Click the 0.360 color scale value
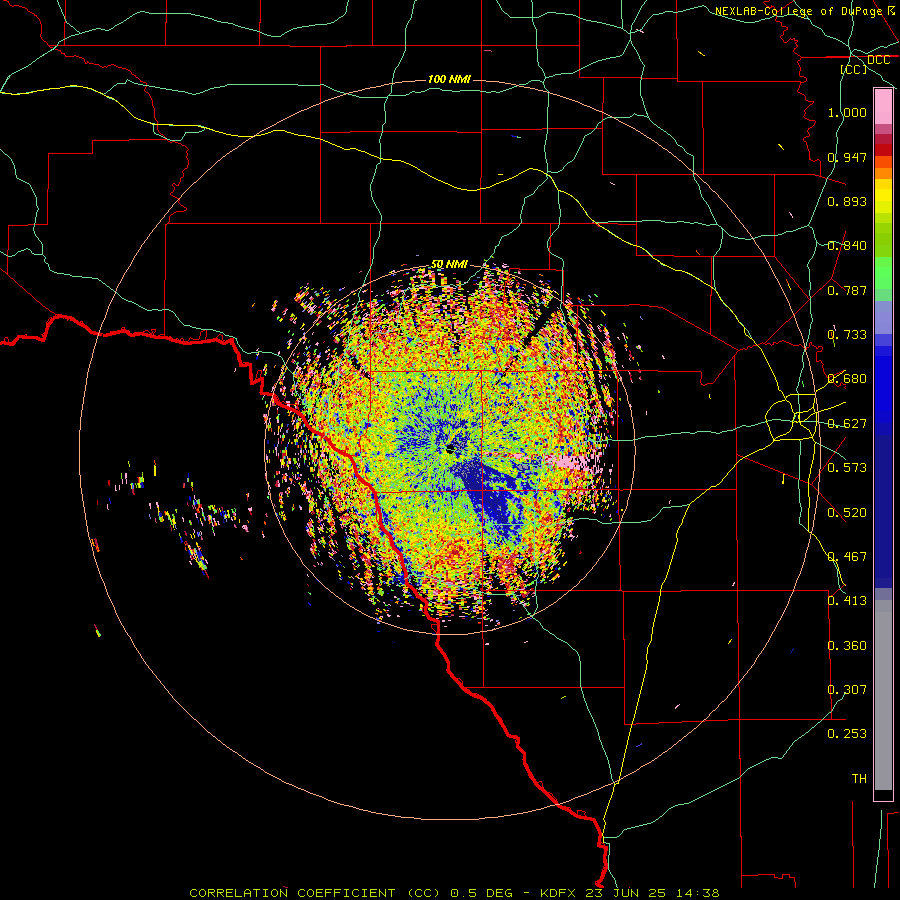 [847, 646]
